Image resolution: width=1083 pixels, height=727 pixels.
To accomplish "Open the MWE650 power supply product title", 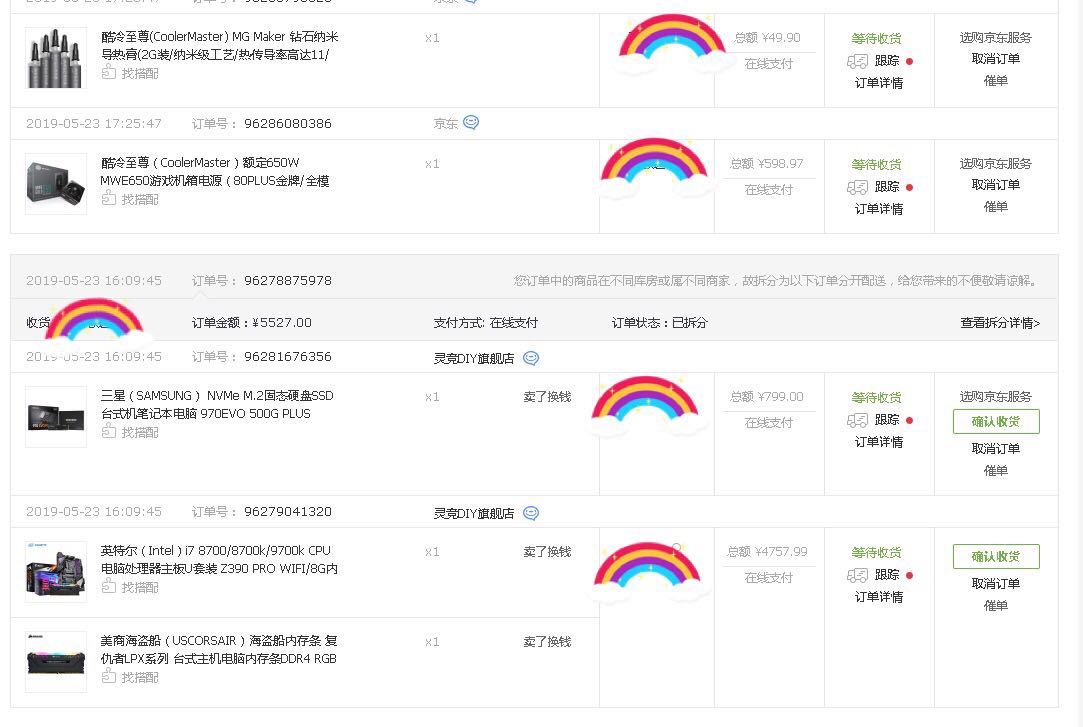I will (215, 172).
